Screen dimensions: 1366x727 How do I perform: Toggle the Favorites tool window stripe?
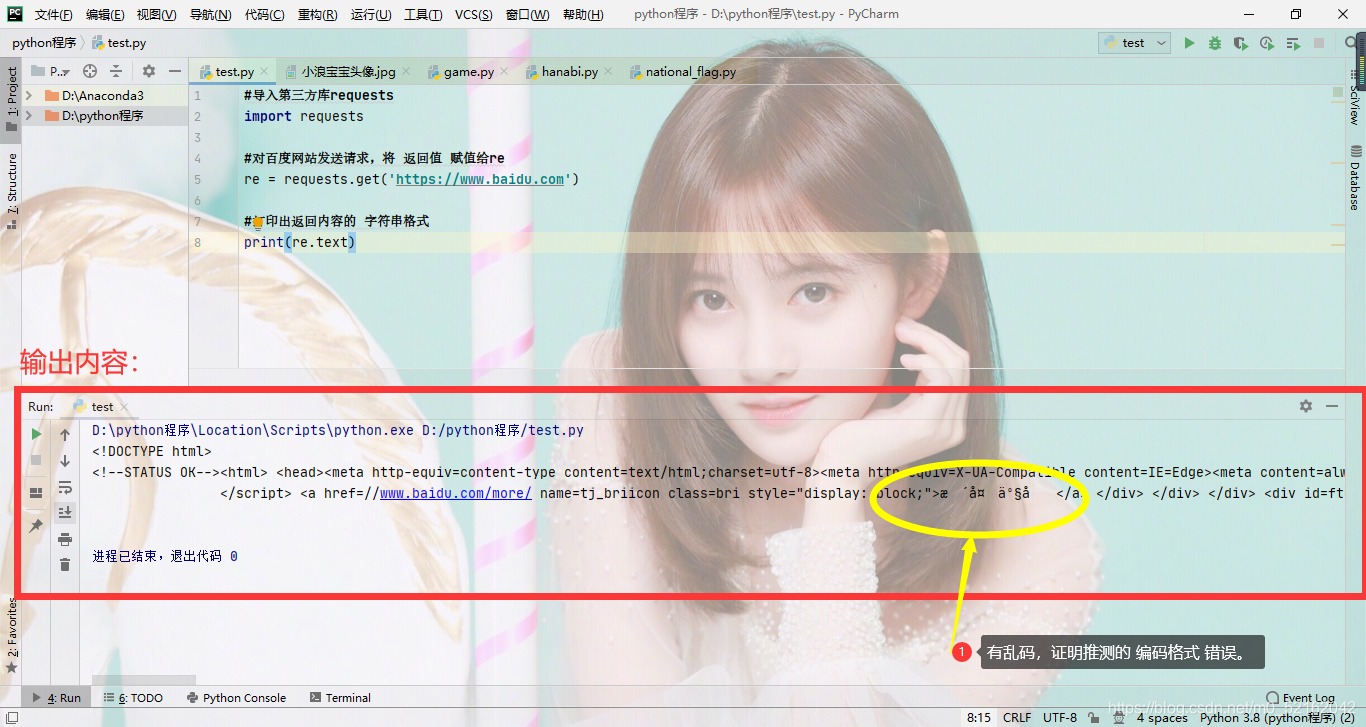click(x=11, y=633)
